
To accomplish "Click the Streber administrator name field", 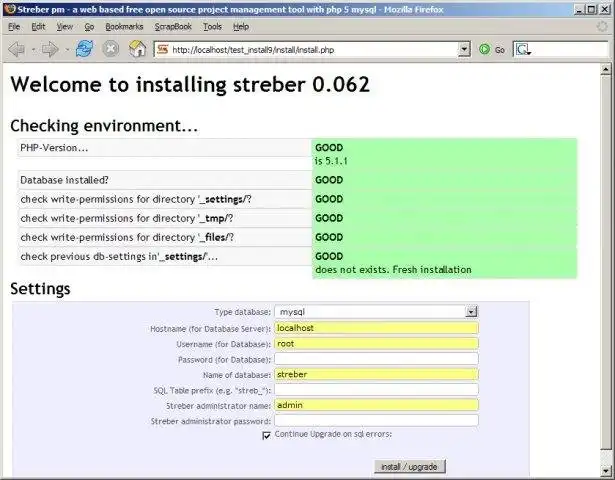I will pos(376,405).
